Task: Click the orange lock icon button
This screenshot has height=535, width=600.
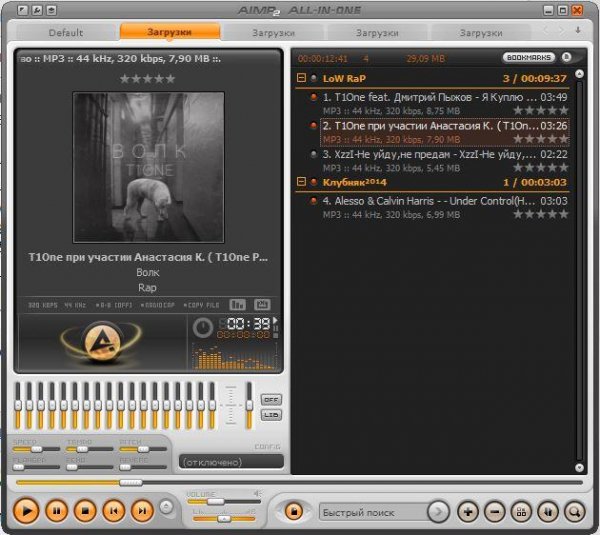Action: point(294,511)
